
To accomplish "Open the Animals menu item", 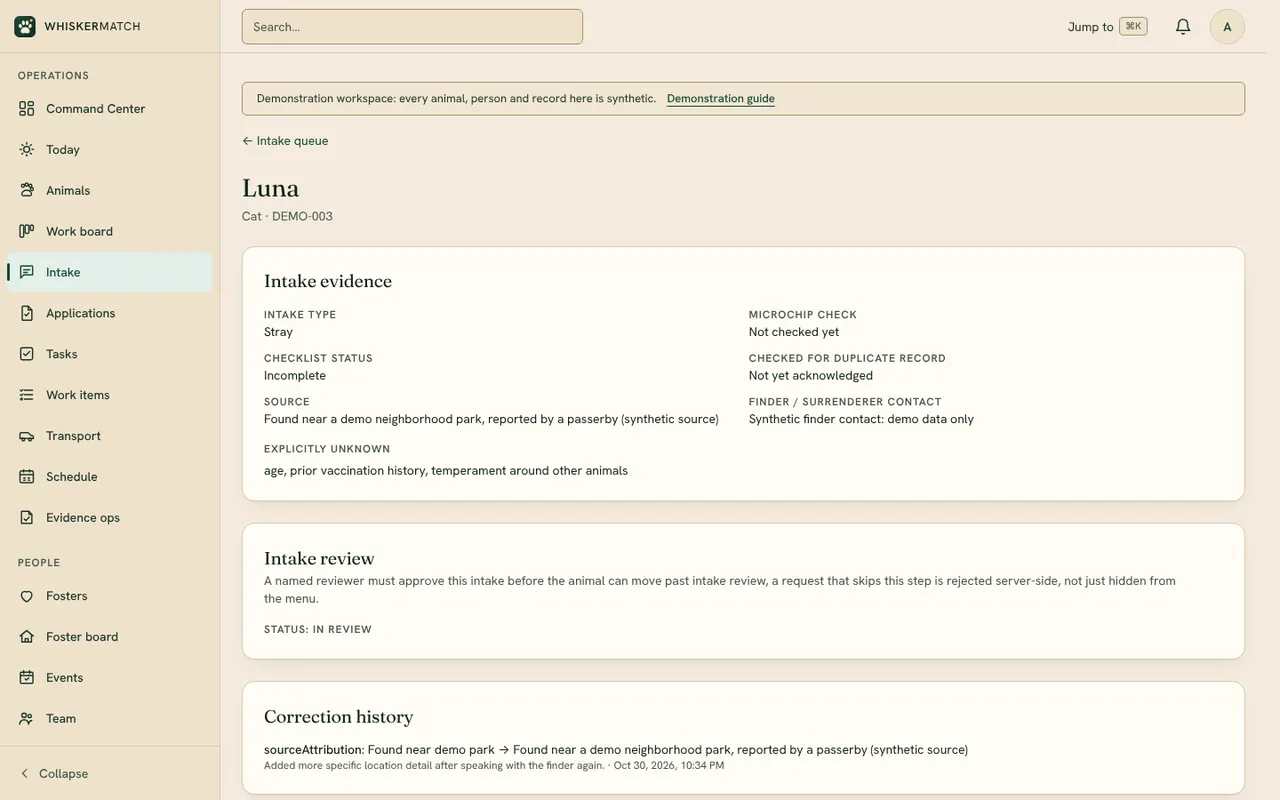I will point(110,190).
